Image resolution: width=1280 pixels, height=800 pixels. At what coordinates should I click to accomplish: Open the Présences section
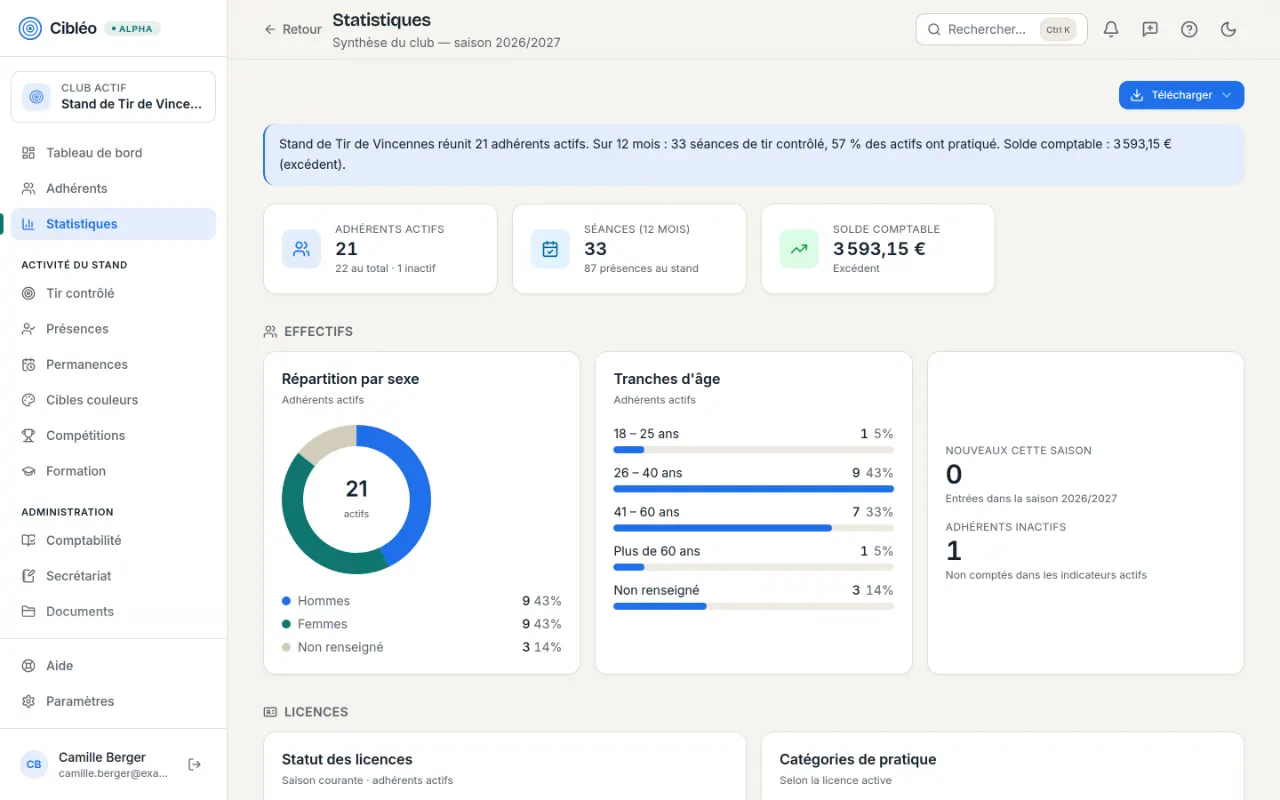point(113,329)
